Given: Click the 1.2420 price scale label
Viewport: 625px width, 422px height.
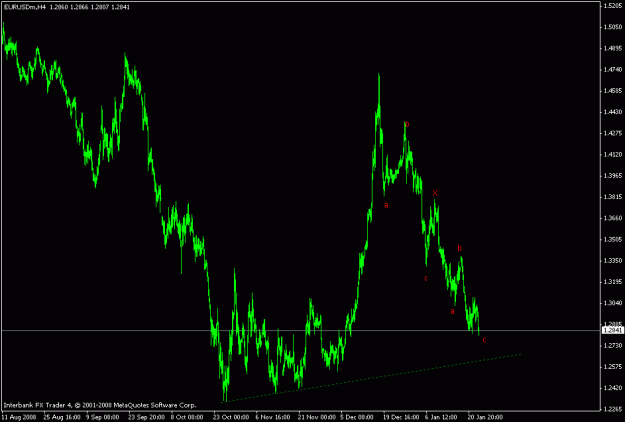Looking at the screenshot, I should [x=612, y=388].
